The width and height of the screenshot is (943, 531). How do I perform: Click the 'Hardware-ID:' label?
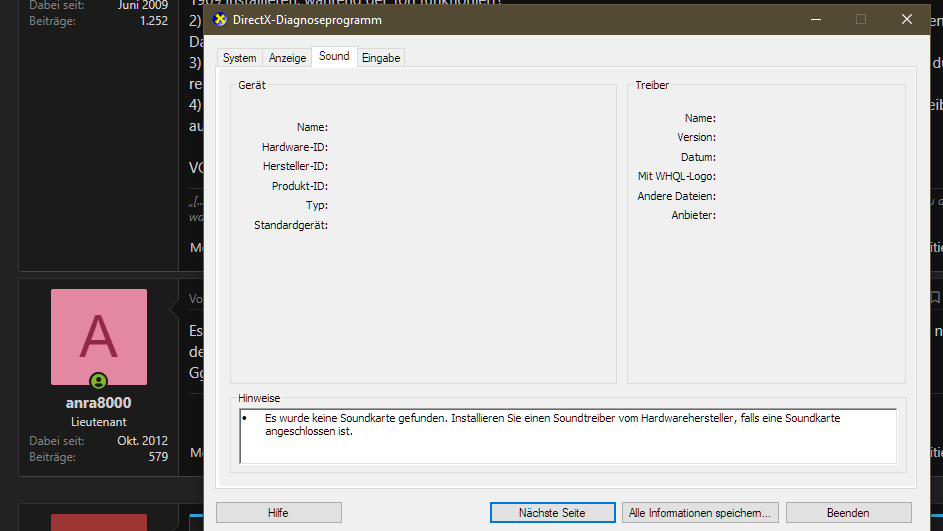point(295,147)
